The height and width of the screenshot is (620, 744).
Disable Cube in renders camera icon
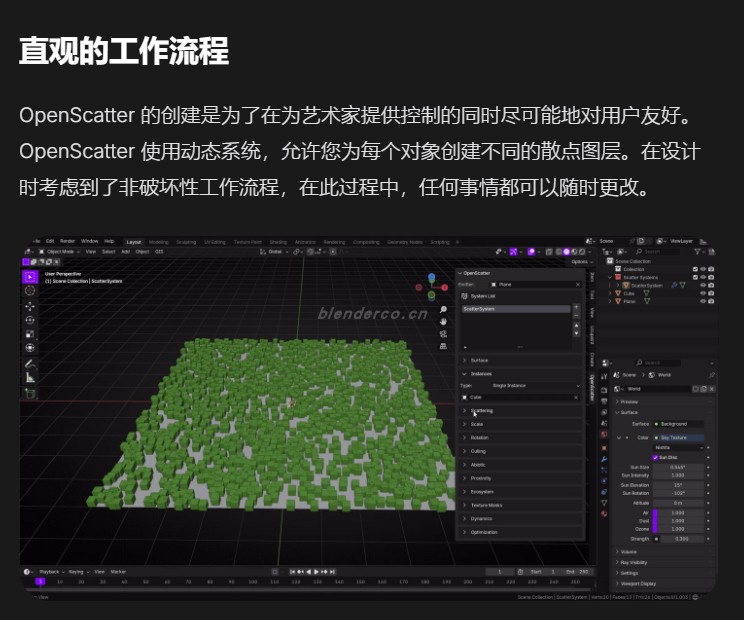711,293
